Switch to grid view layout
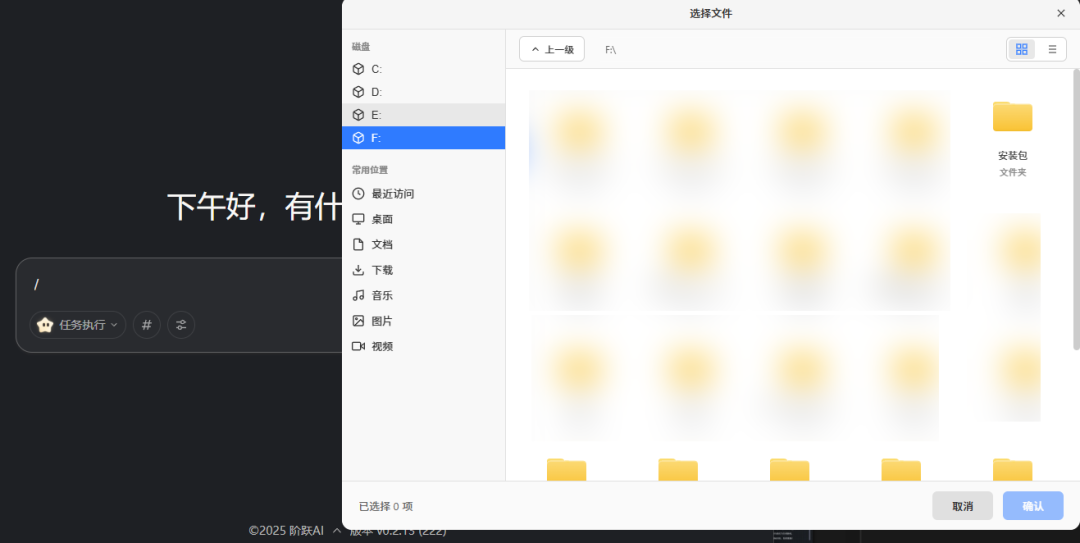 (x=1021, y=49)
